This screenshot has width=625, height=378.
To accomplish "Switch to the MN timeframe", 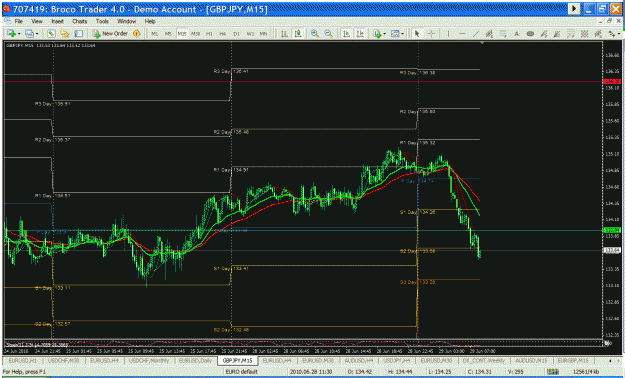I will [x=263, y=34].
